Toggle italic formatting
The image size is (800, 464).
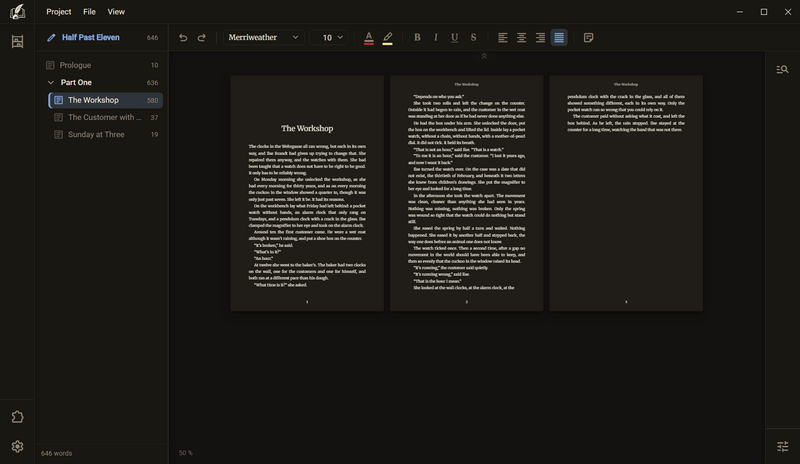[436, 38]
